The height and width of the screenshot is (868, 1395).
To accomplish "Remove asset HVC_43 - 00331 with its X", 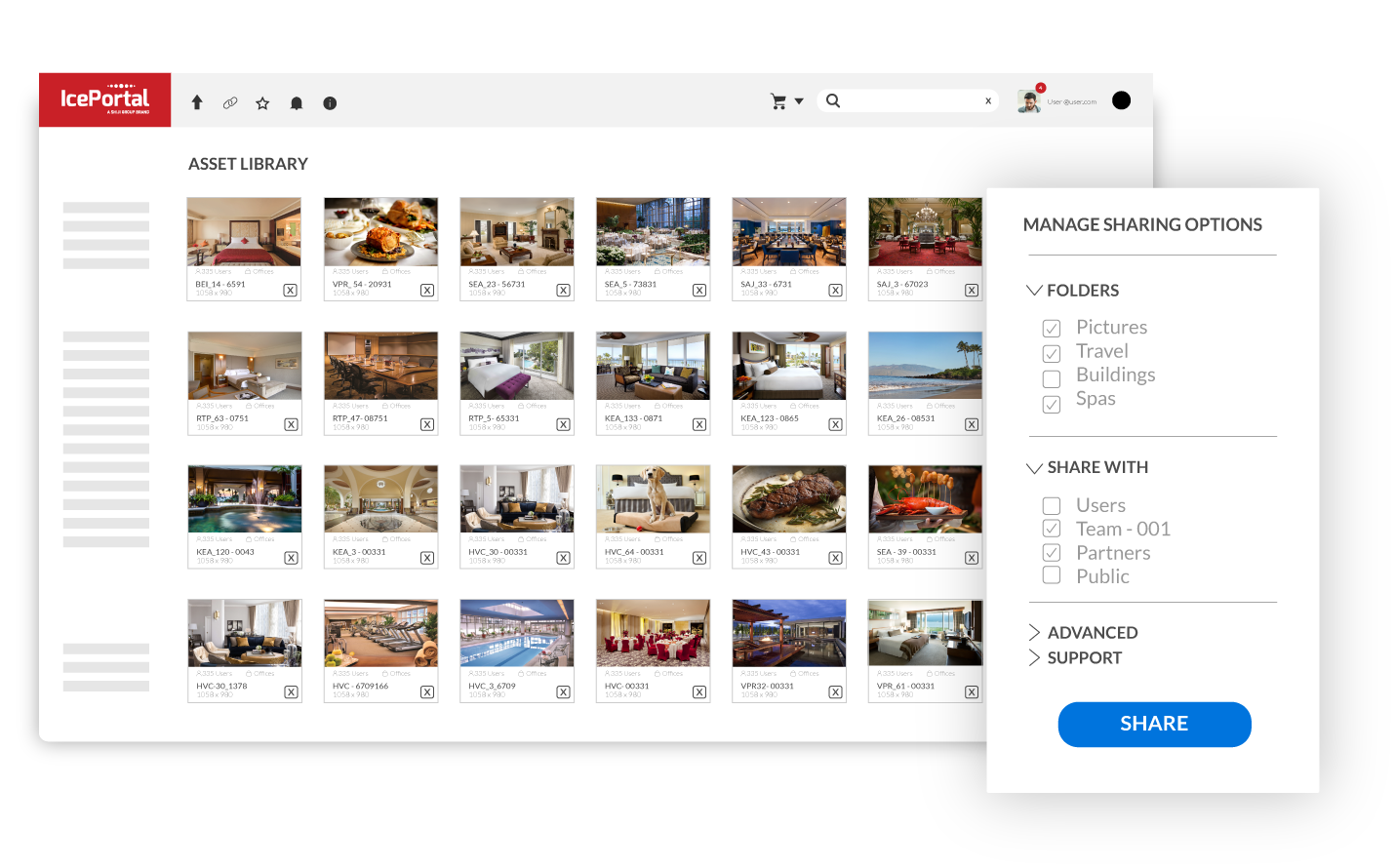I will coord(836,558).
